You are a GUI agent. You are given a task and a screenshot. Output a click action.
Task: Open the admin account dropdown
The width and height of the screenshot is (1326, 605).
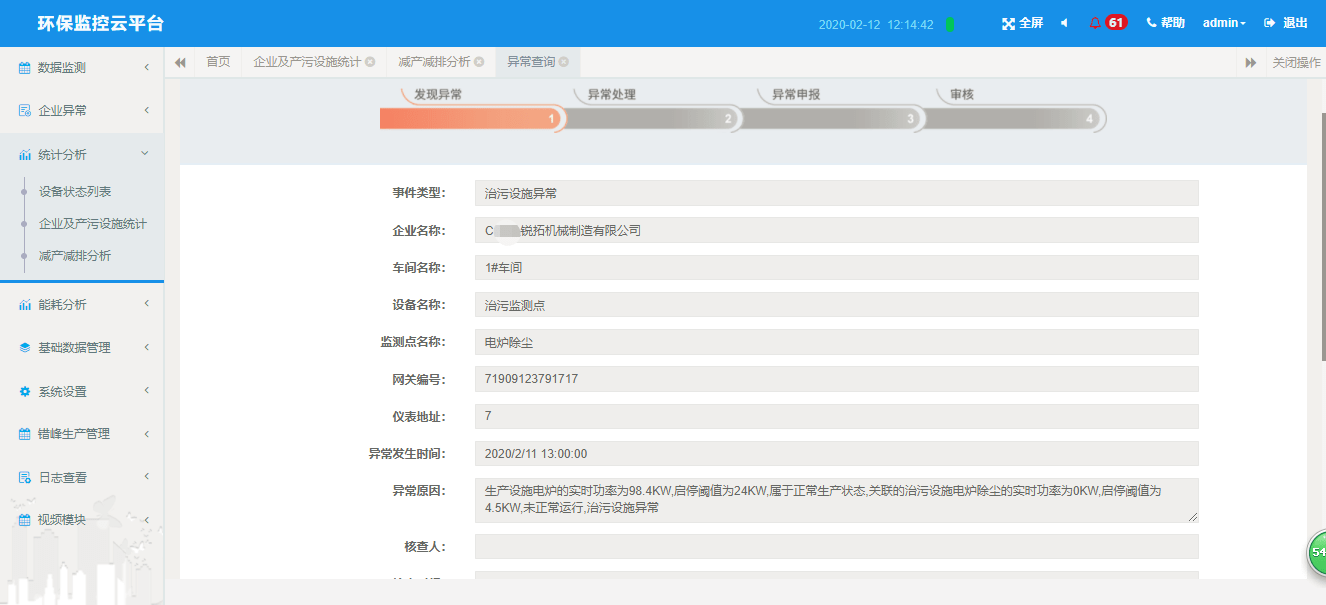[1225, 23]
